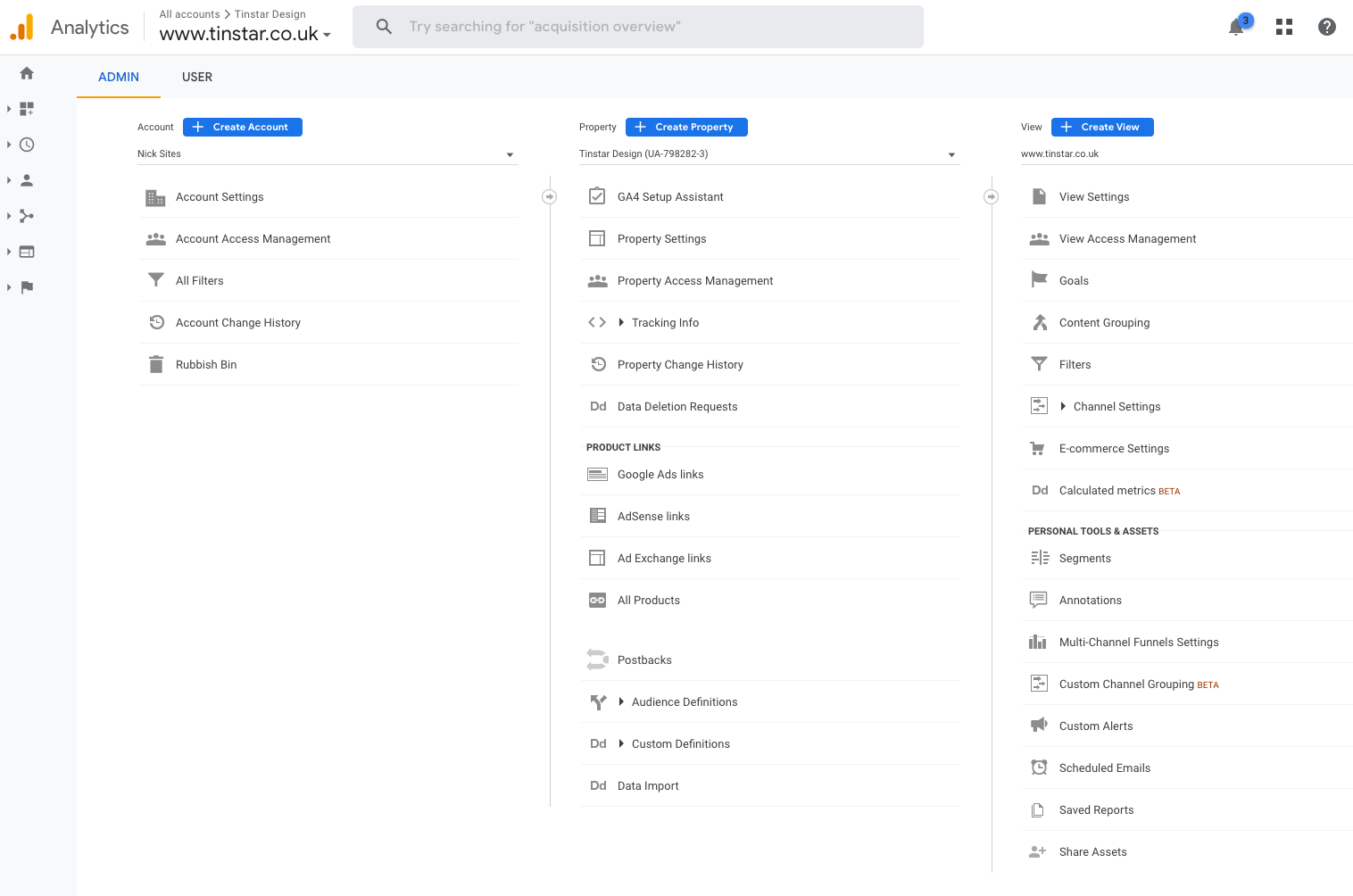Image resolution: width=1353 pixels, height=896 pixels.
Task: Open the www.tinstar.co.uk view selector
Action: point(1186,154)
